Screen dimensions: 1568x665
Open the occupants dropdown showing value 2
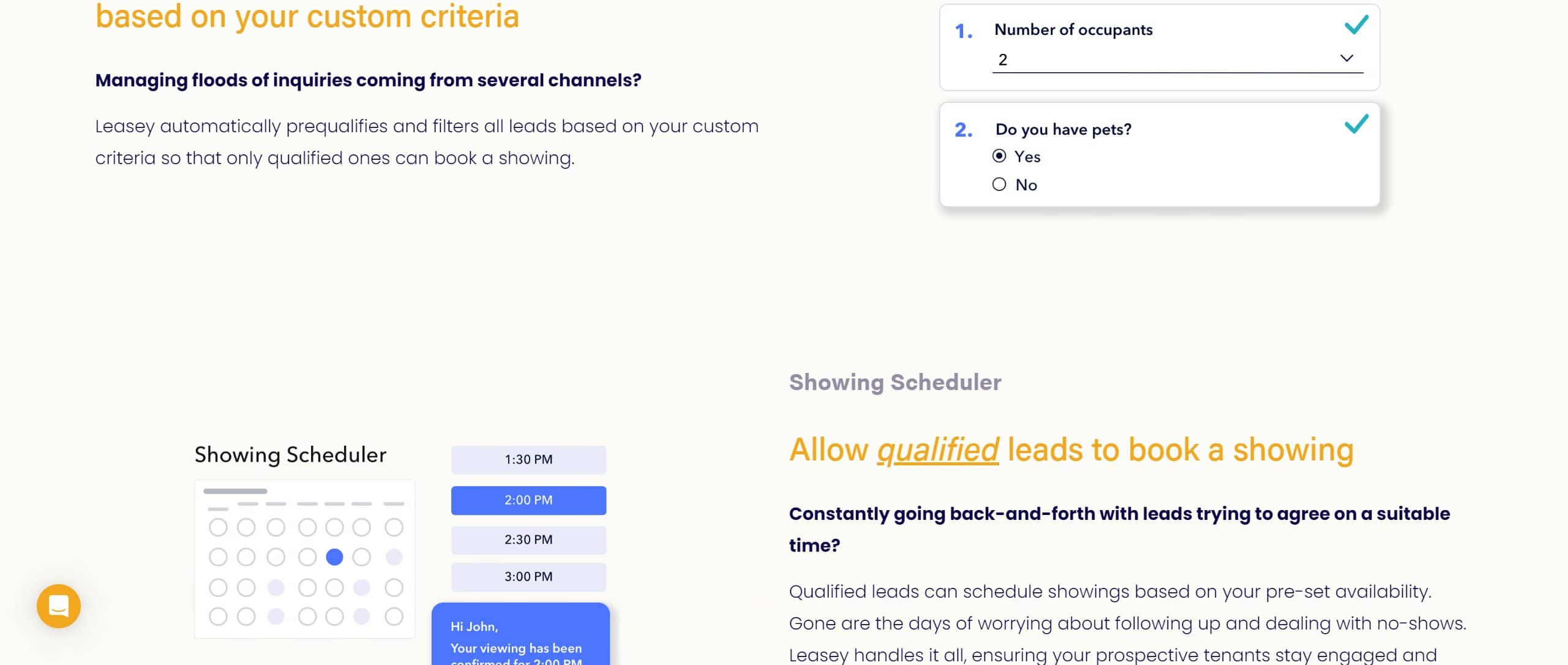1163,60
